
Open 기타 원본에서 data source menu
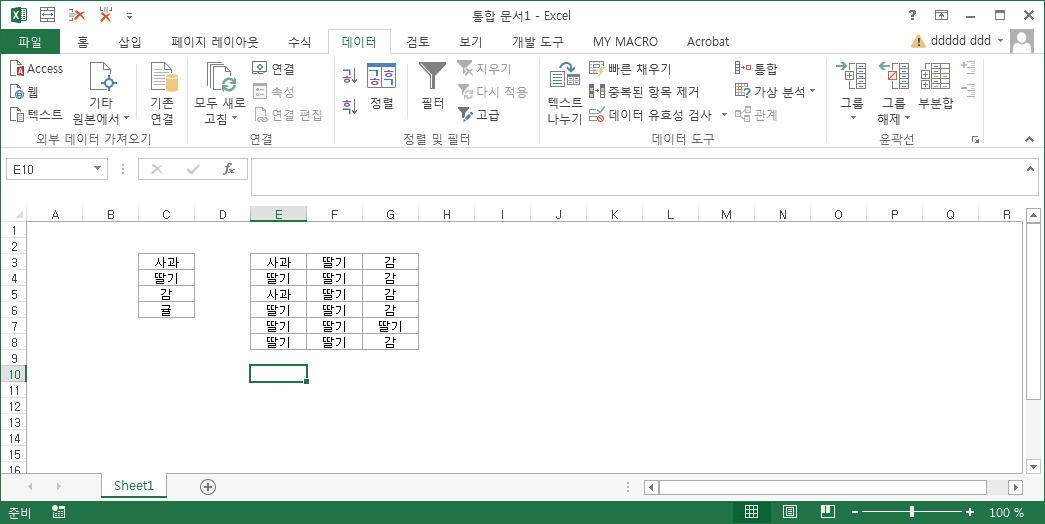[x=101, y=93]
